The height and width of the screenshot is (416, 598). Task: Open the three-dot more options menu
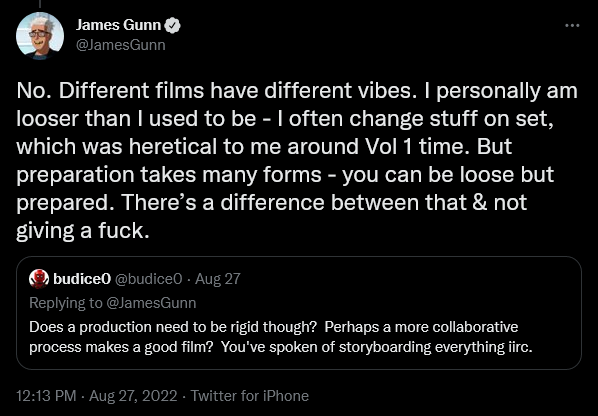pyautogui.click(x=572, y=26)
